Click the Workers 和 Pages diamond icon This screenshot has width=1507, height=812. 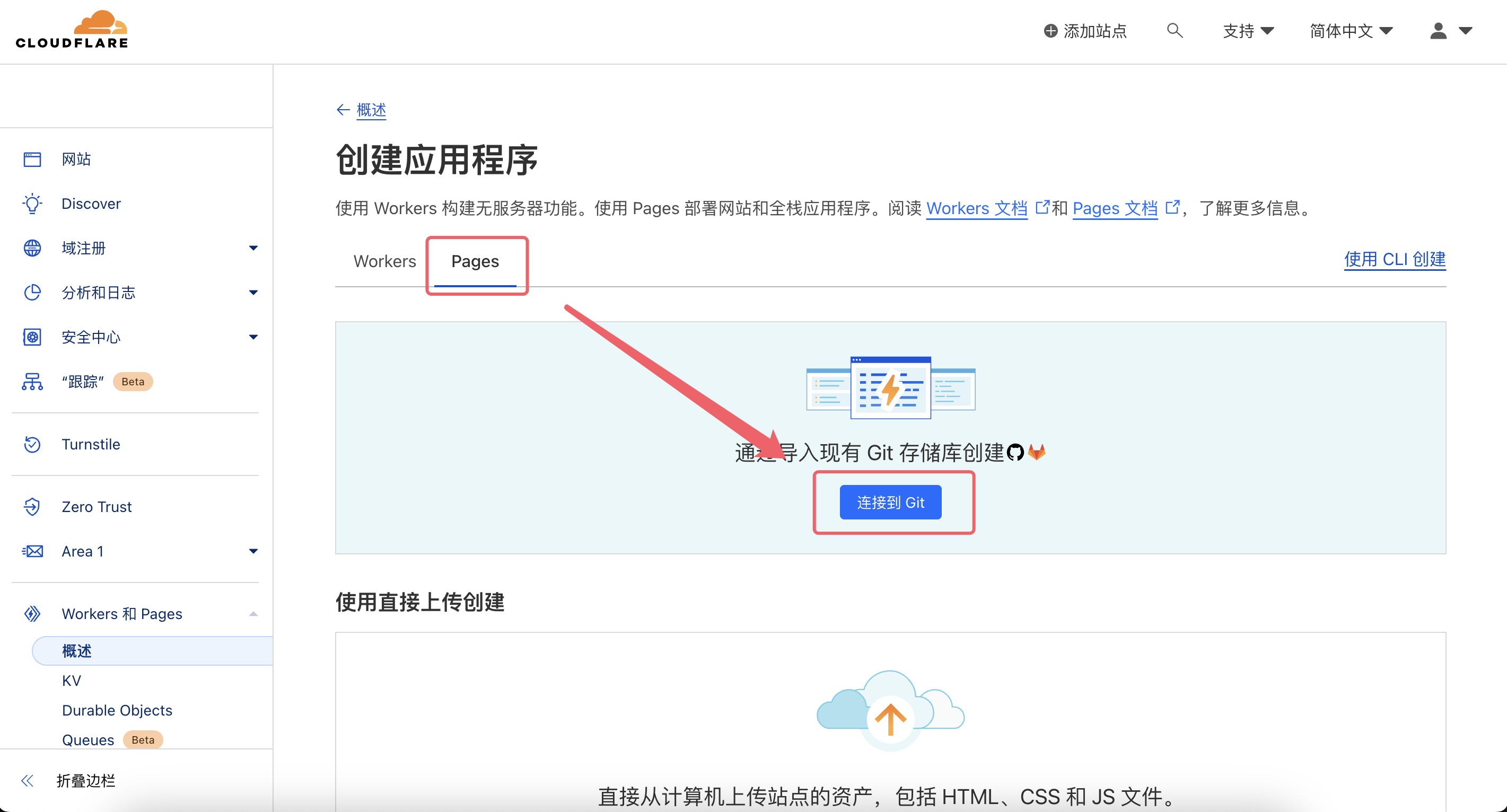[x=32, y=614]
